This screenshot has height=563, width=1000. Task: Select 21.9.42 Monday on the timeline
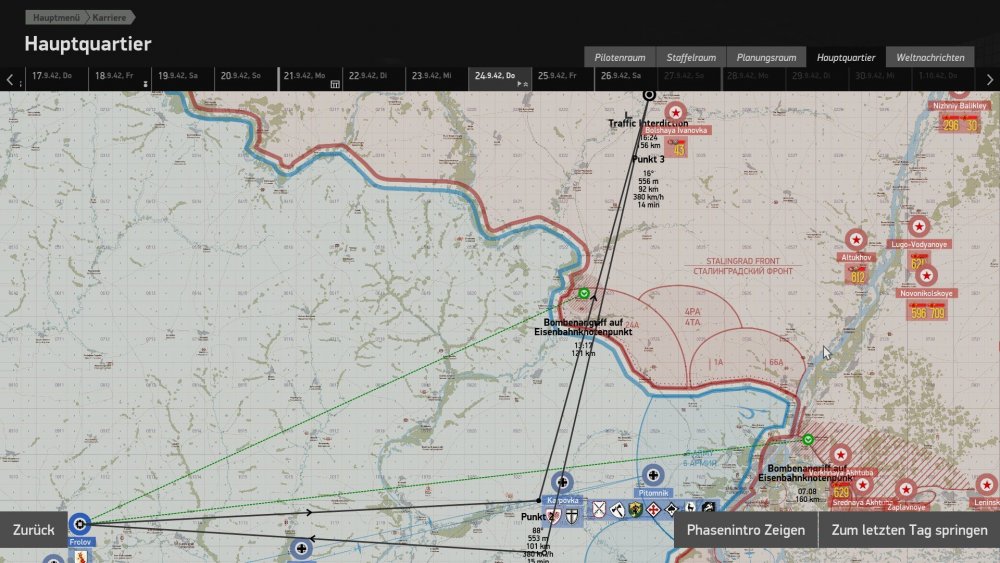coord(306,76)
